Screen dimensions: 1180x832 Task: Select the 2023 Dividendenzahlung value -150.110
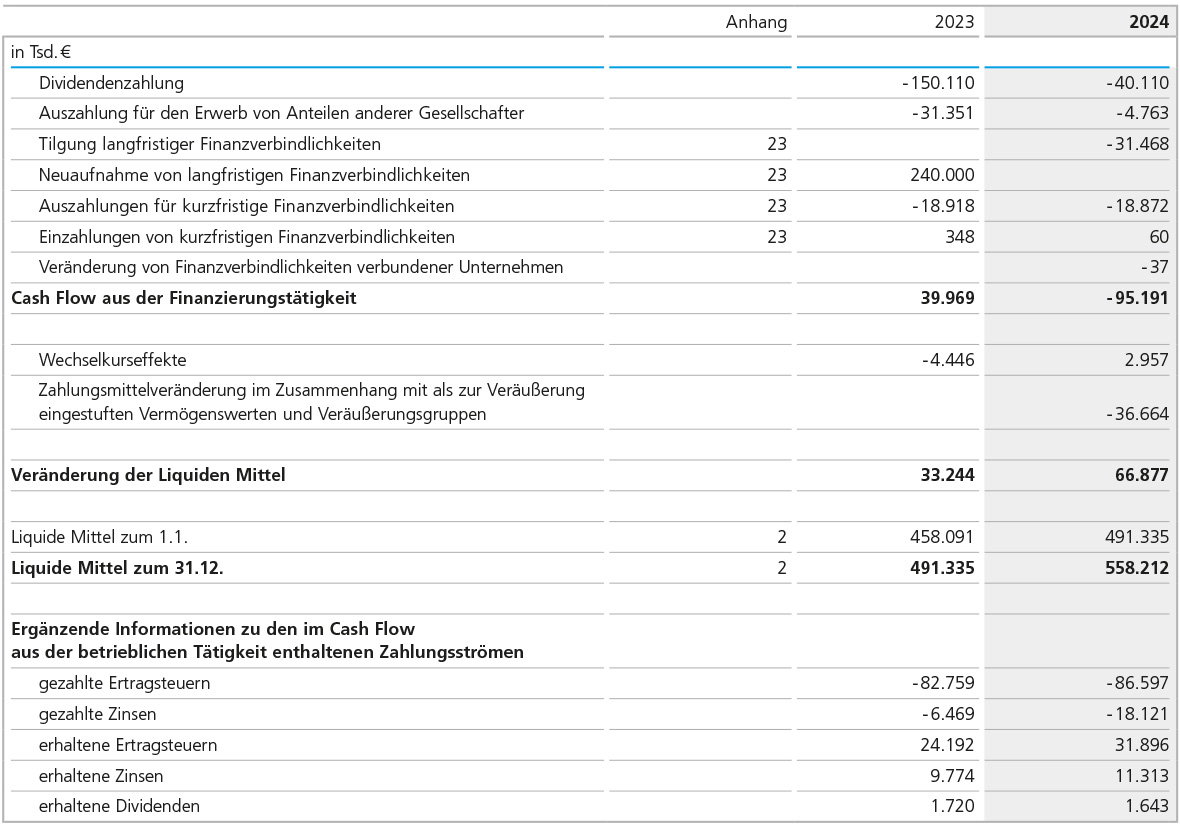tap(937, 83)
